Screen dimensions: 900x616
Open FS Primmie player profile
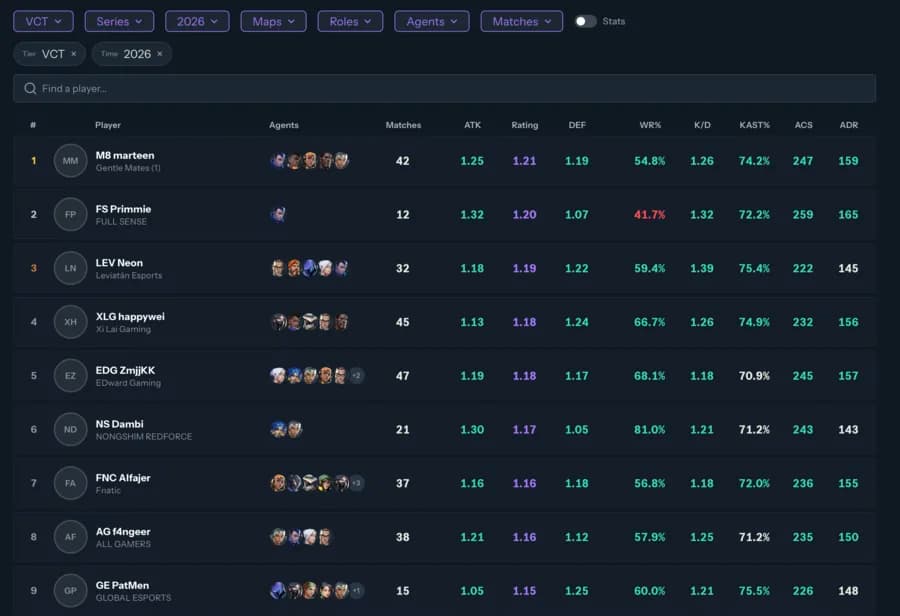click(123, 209)
